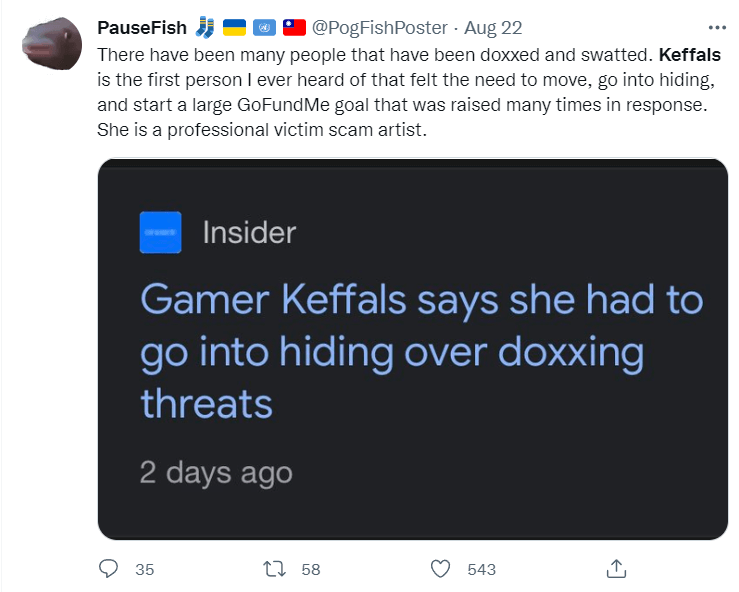Click the Gamer Keffals headline text
The width and height of the screenshot is (739, 592).
[422, 351]
